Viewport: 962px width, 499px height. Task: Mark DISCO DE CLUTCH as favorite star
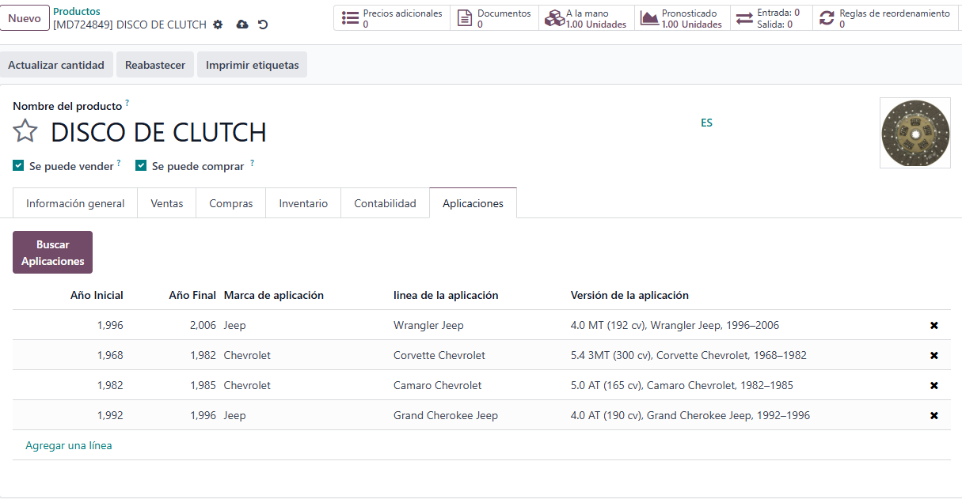click(25, 132)
